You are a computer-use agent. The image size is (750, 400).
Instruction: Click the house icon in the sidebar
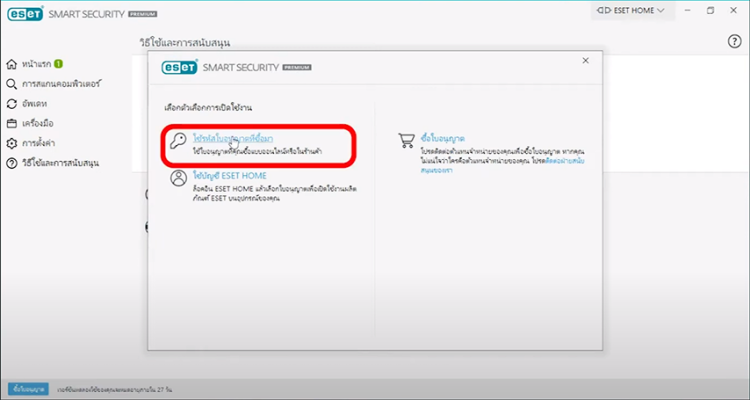(11, 64)
